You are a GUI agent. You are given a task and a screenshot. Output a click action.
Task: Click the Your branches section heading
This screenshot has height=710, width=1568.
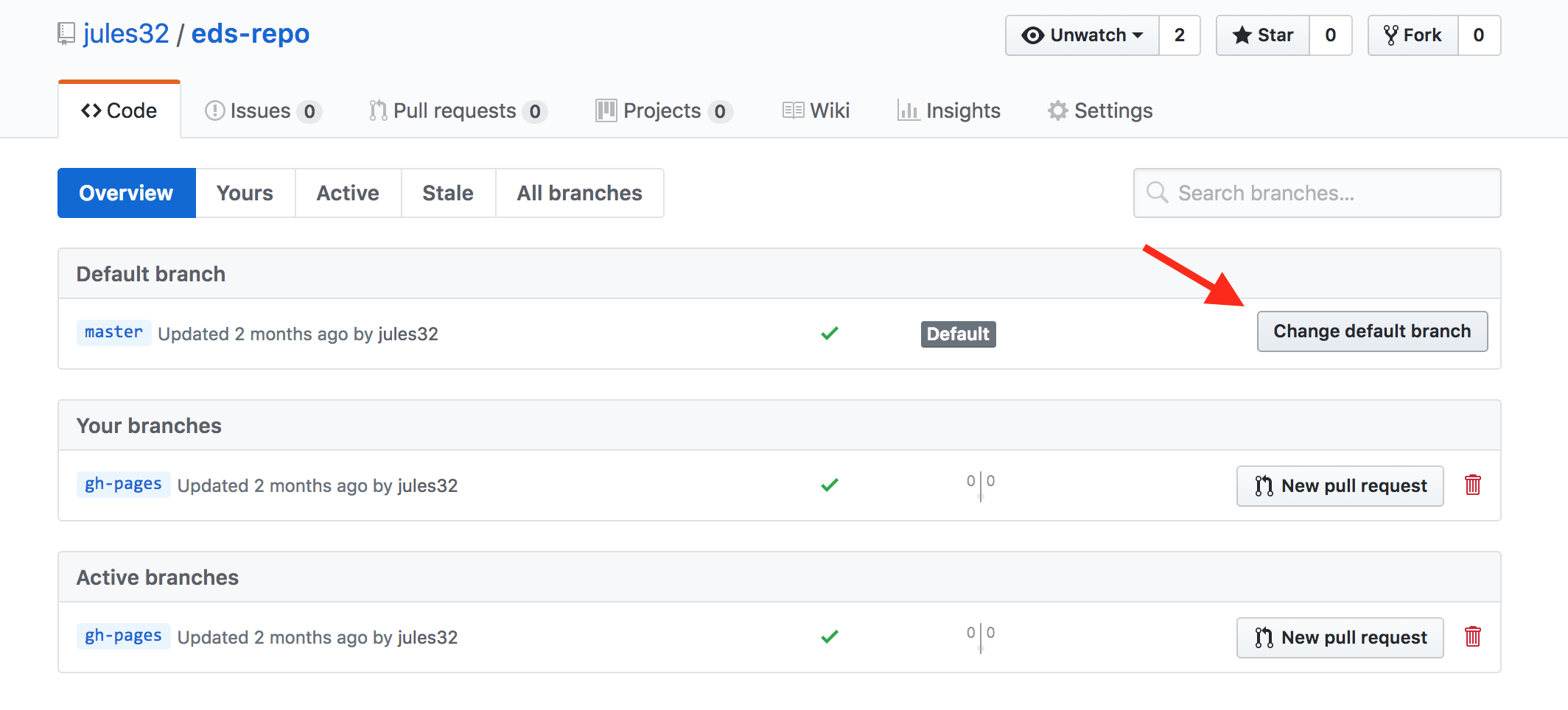pyautogui.click(x=149, y=426)
